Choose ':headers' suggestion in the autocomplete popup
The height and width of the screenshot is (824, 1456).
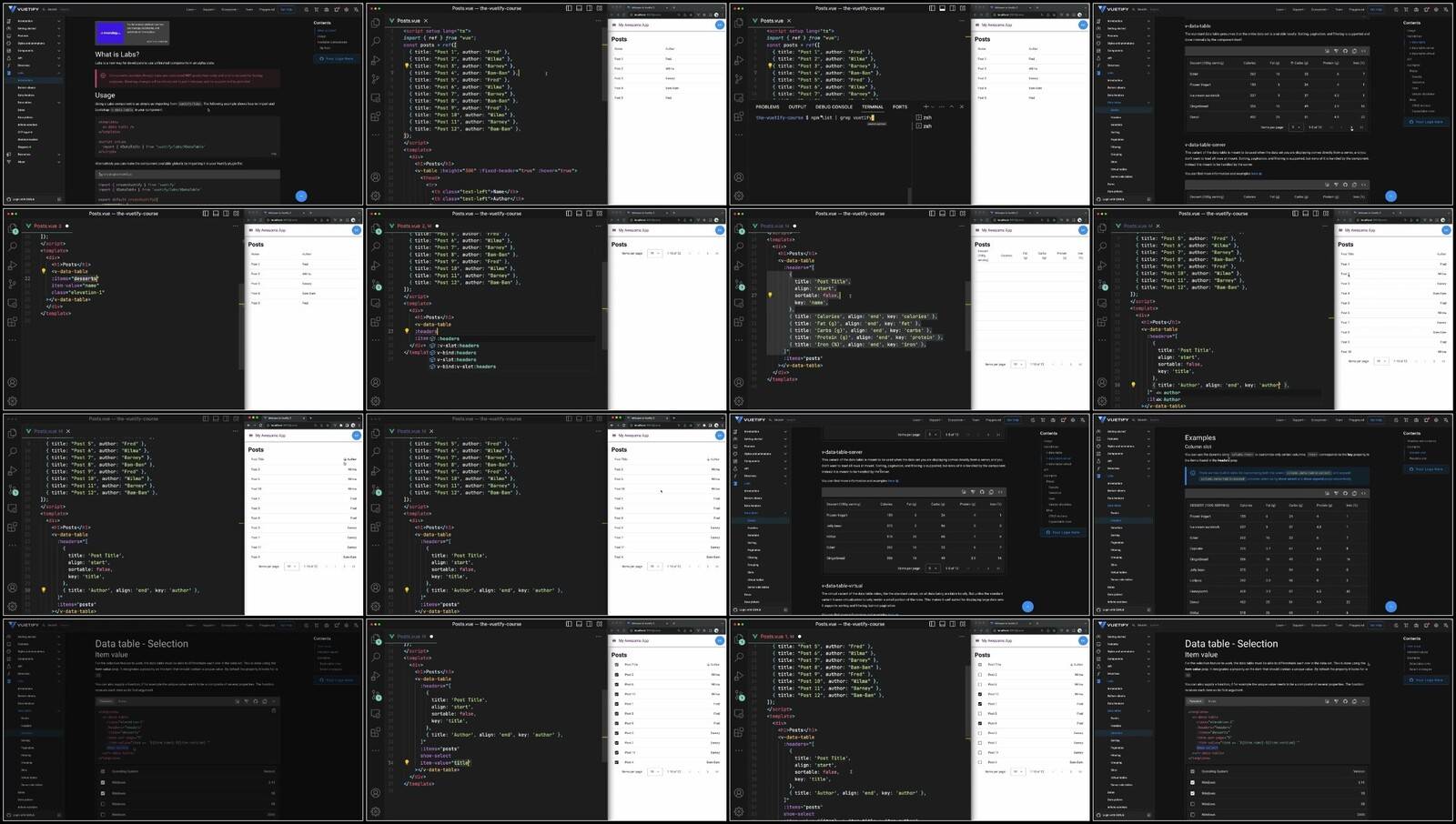pyautogui.click(x=449, y=338)
